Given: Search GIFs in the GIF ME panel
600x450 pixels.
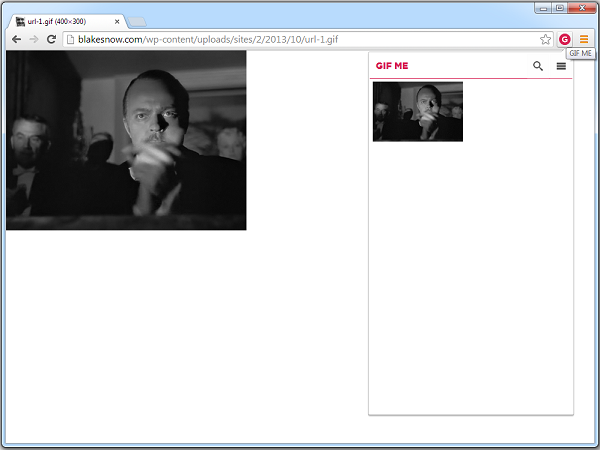Looking at the screenshot, I should (538, 66).
